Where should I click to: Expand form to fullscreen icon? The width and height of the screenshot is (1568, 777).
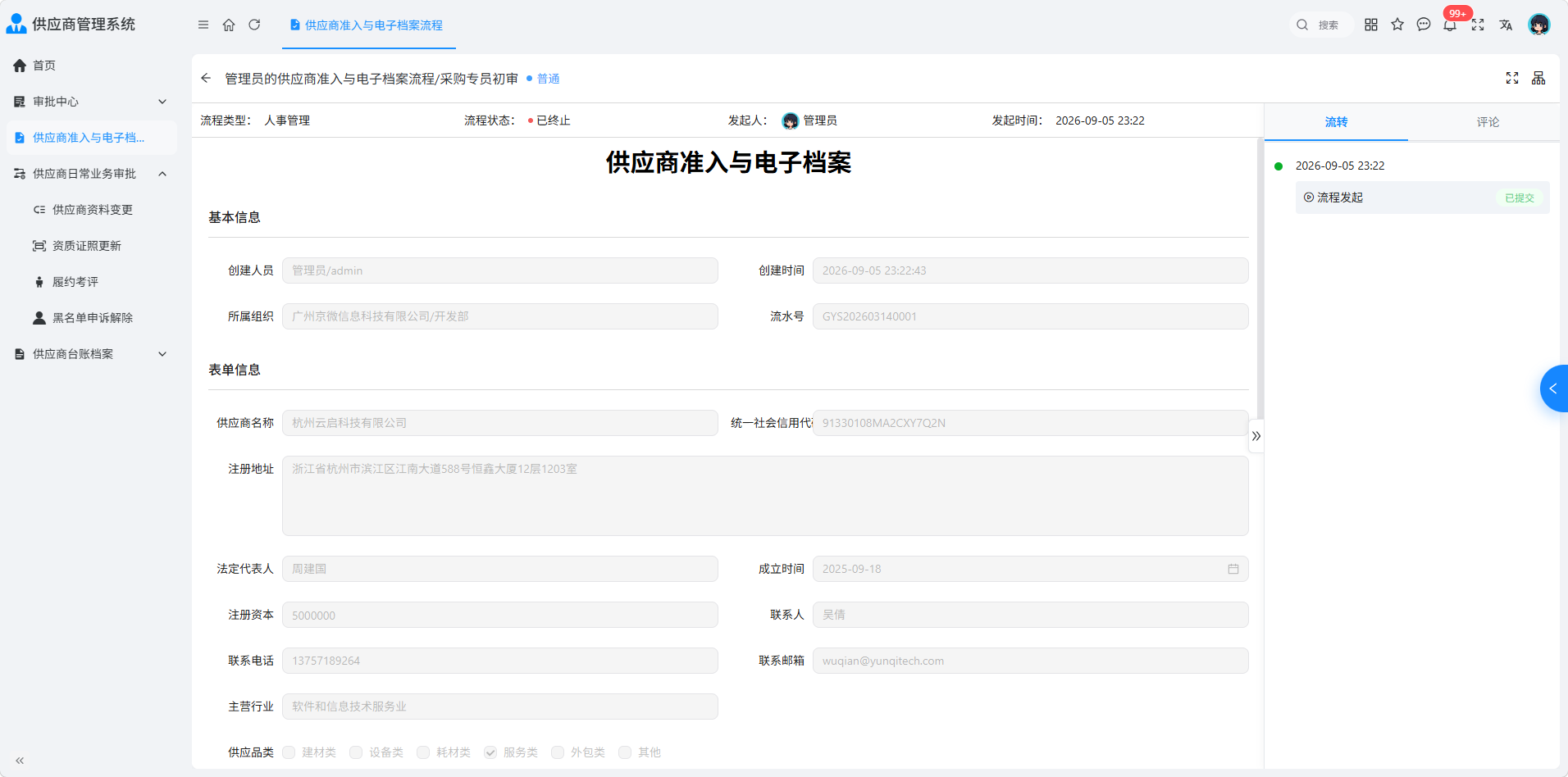click(x=1512, y=78)
